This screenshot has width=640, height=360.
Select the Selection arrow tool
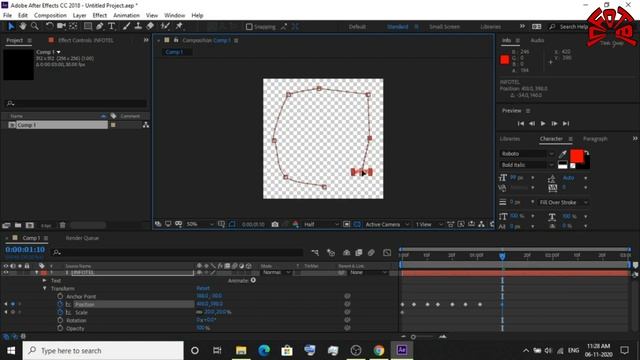click(x=11, y=26)
